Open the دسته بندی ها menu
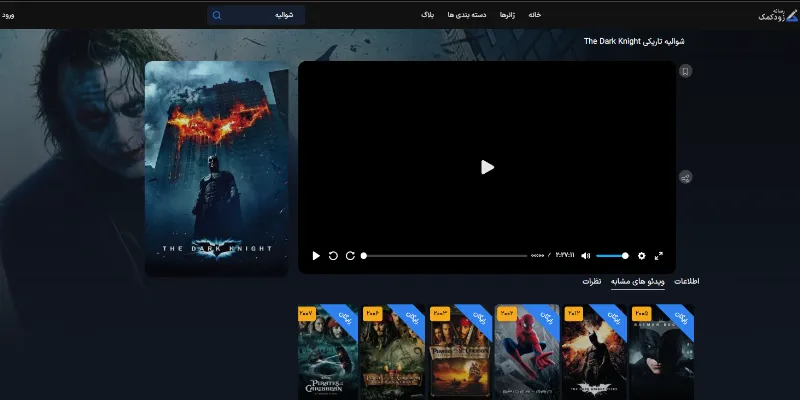Viewport: 800px width, 400px height. point(467,15)
